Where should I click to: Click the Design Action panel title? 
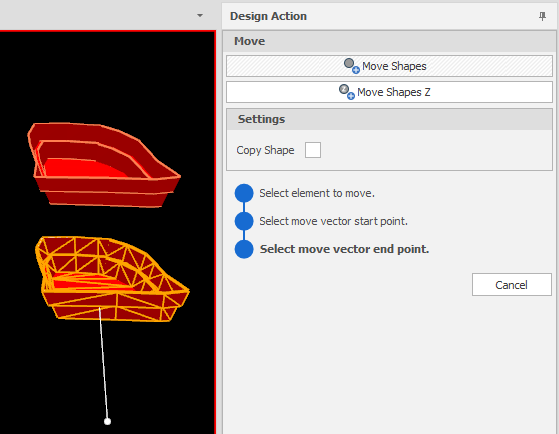(x=268, y=16)
